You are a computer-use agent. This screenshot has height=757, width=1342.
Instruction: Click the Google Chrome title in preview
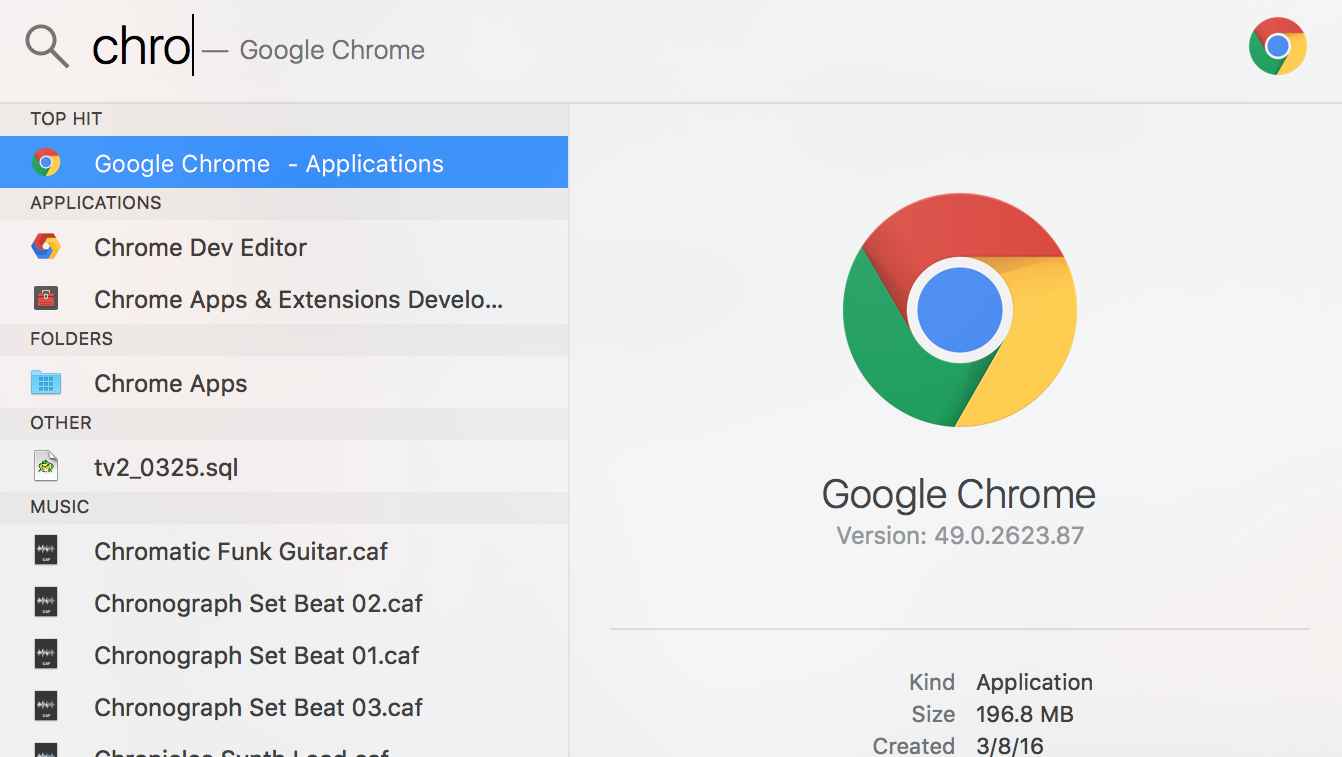point(959,494)
